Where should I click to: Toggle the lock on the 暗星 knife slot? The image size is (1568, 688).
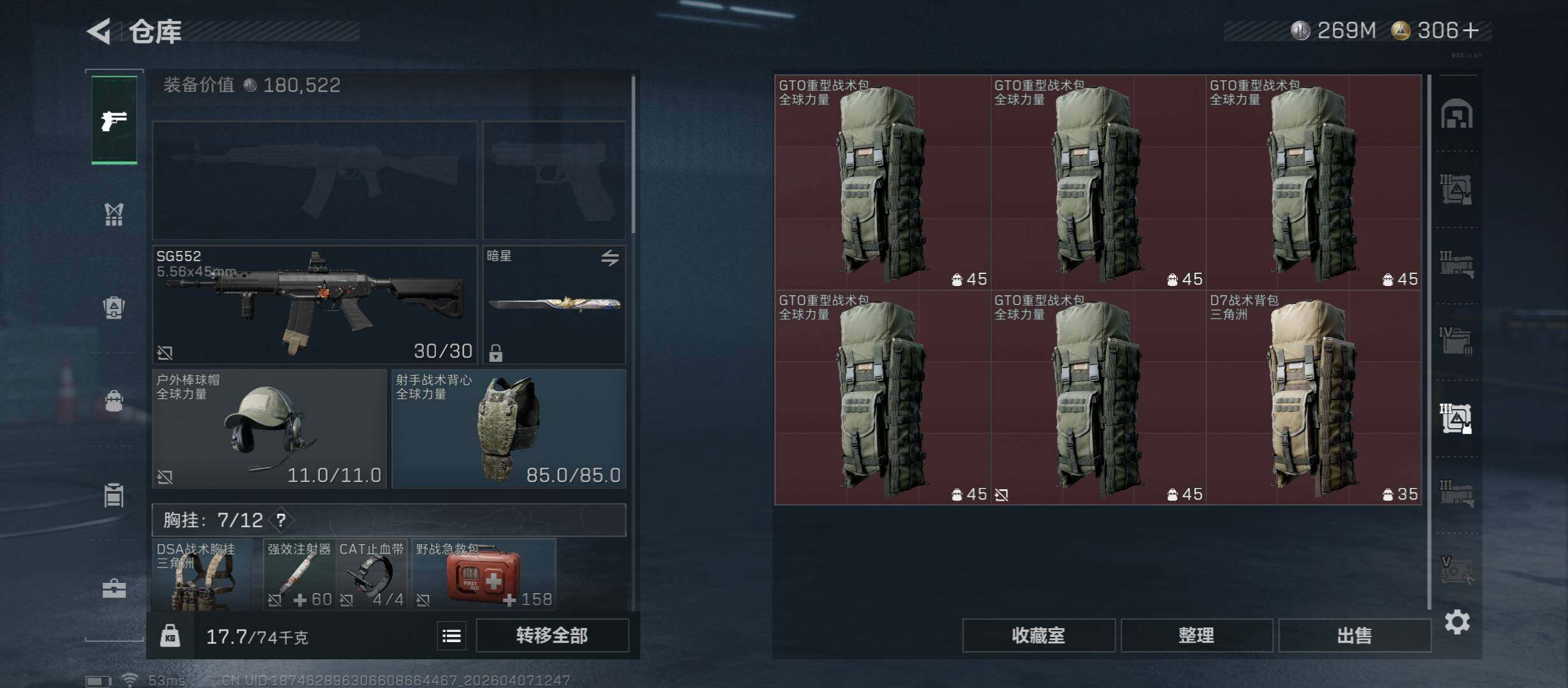click(495, 352)
